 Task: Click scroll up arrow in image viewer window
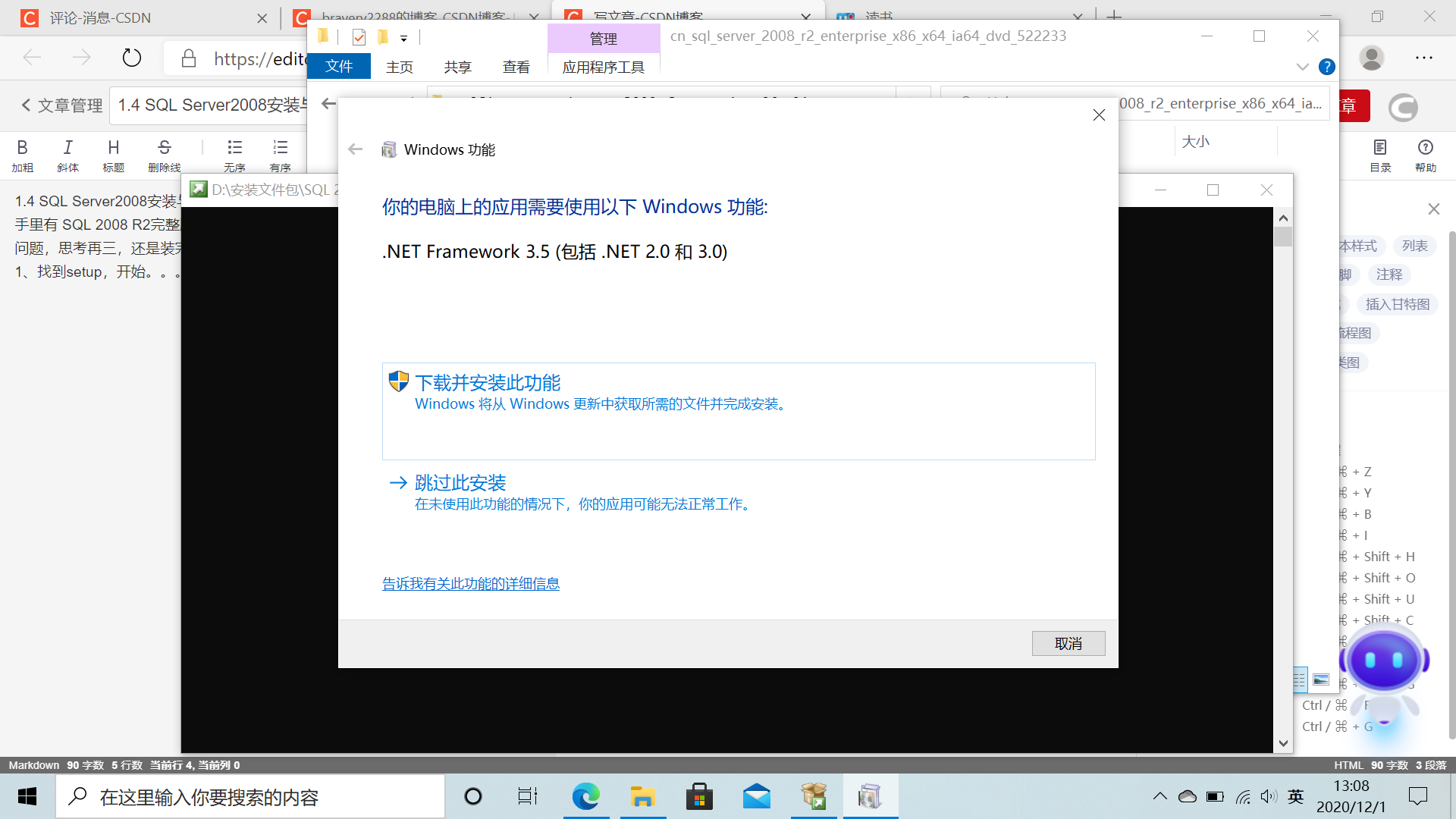[x=1283, y=218]
